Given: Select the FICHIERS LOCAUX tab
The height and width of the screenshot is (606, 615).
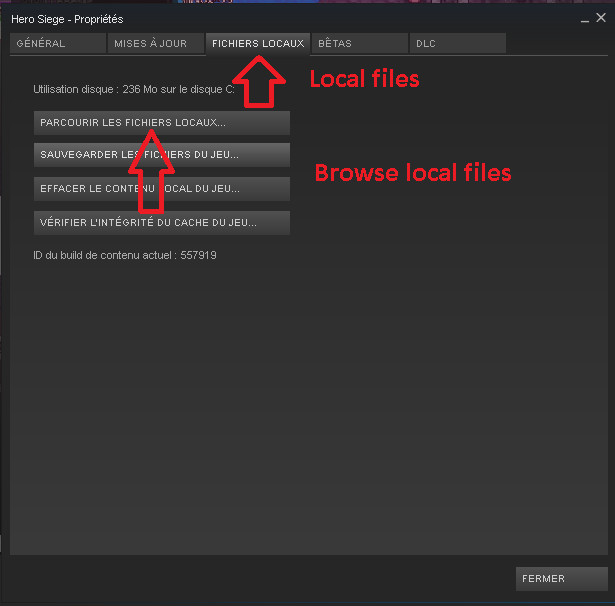Looking at the screenshot, I should tap(258, 44).
